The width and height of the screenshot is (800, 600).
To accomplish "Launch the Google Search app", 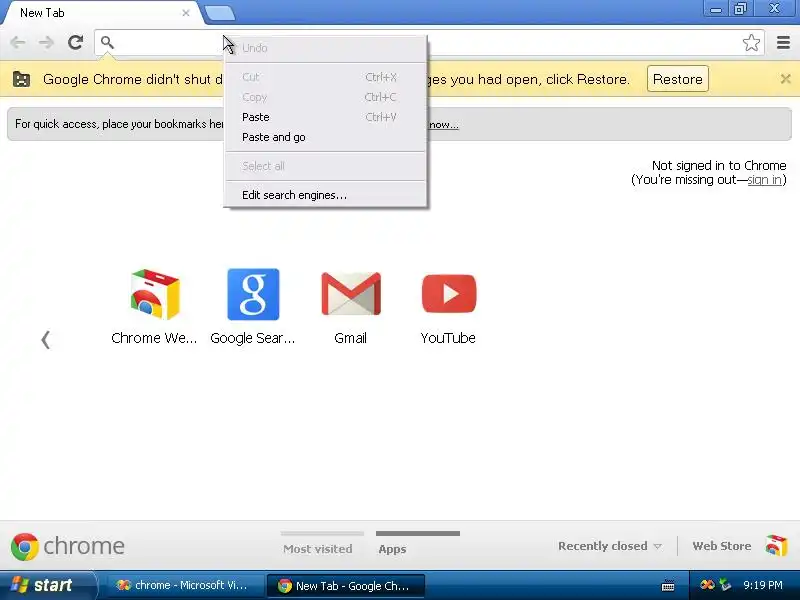I will [253, 306].
